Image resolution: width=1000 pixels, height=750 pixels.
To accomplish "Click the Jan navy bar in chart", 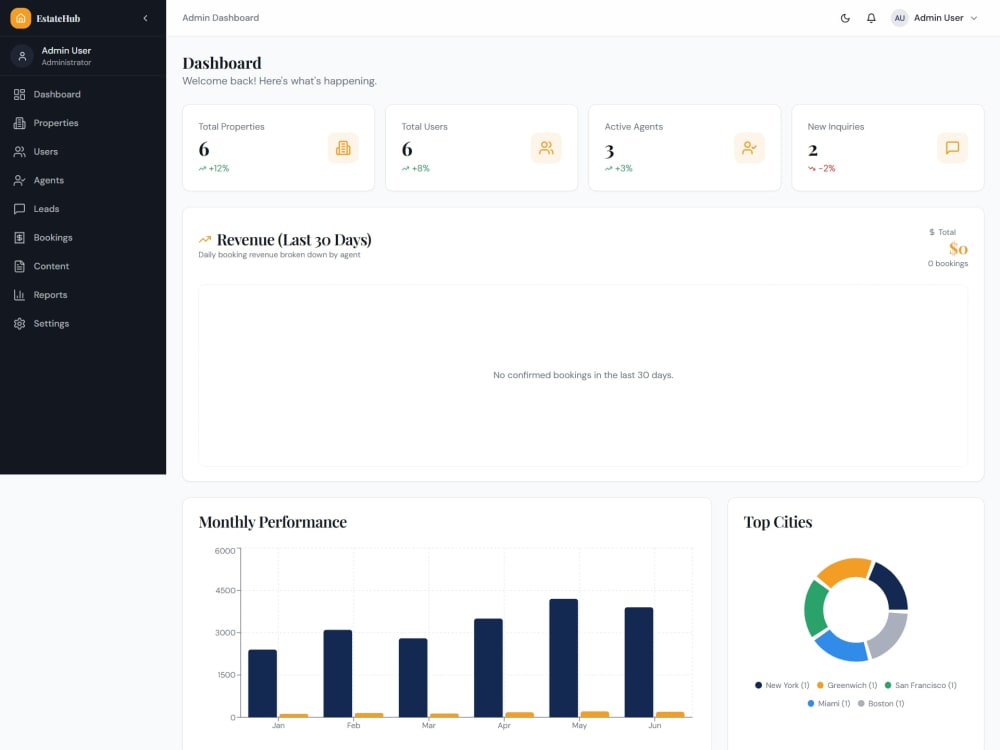I will pos(262,684).
